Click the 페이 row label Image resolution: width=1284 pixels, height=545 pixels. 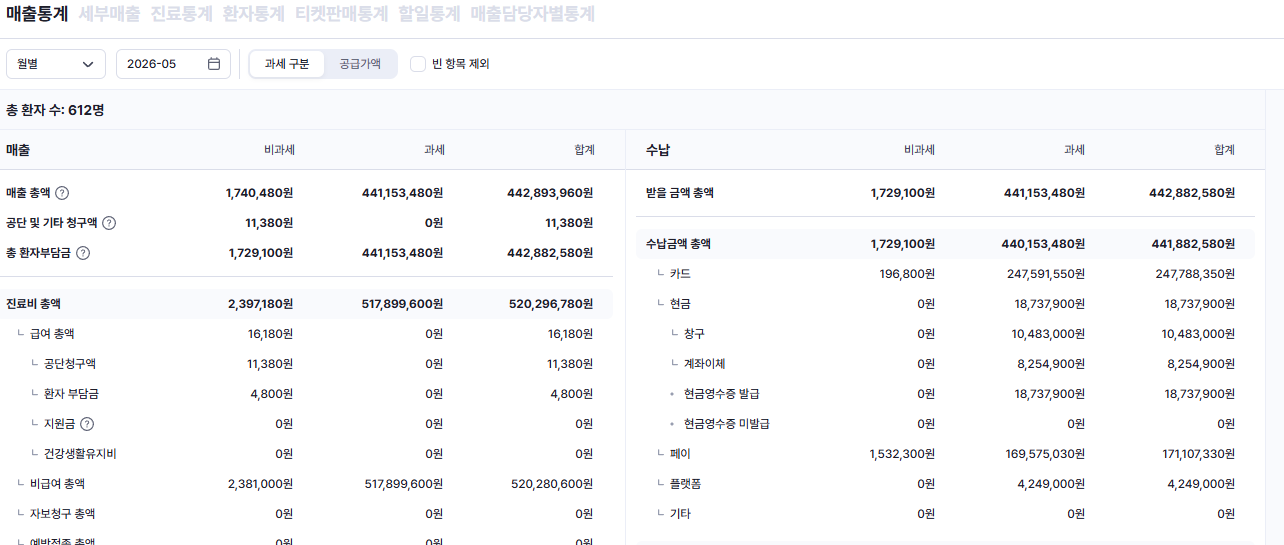click(x=680, y=453)
